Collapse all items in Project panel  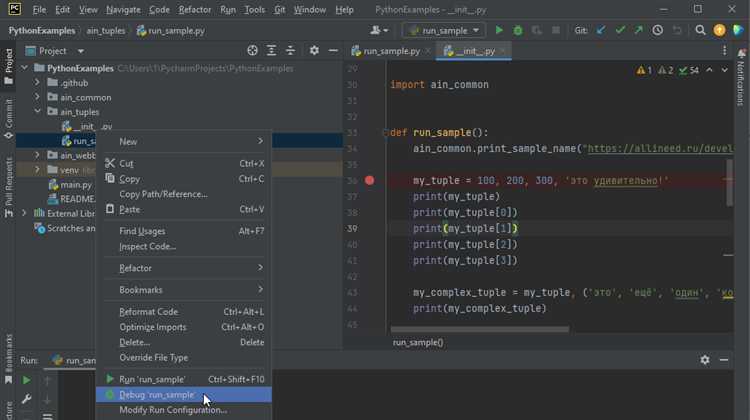click(290, 51)
